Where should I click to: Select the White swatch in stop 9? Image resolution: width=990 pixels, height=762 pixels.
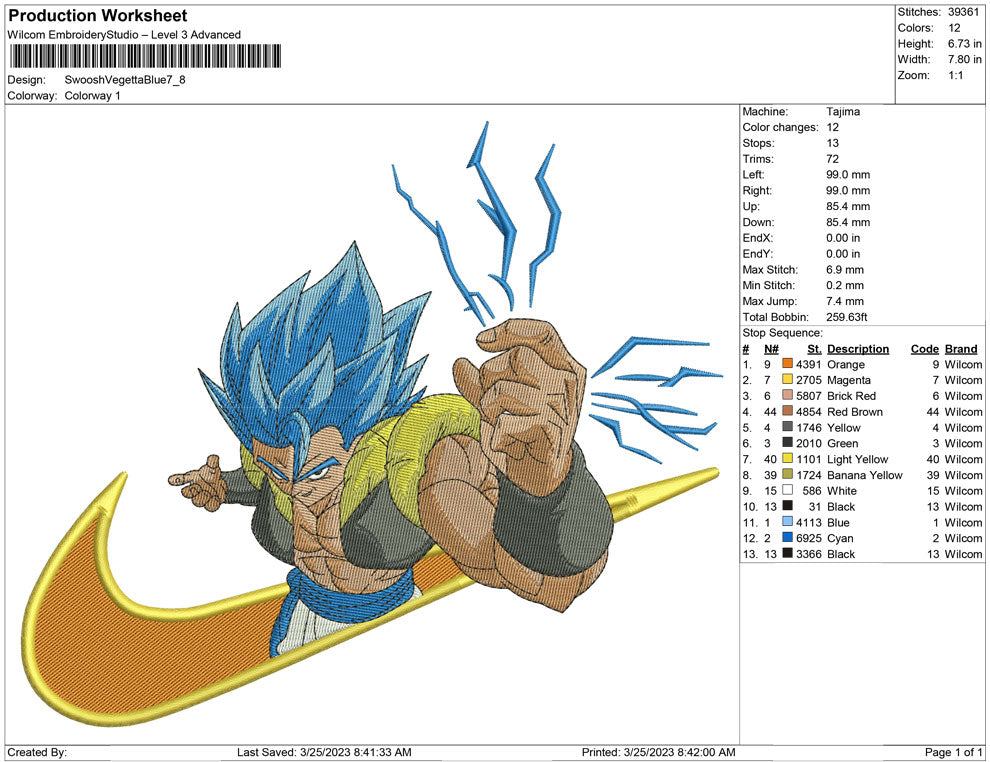click(x=787, y=491)
